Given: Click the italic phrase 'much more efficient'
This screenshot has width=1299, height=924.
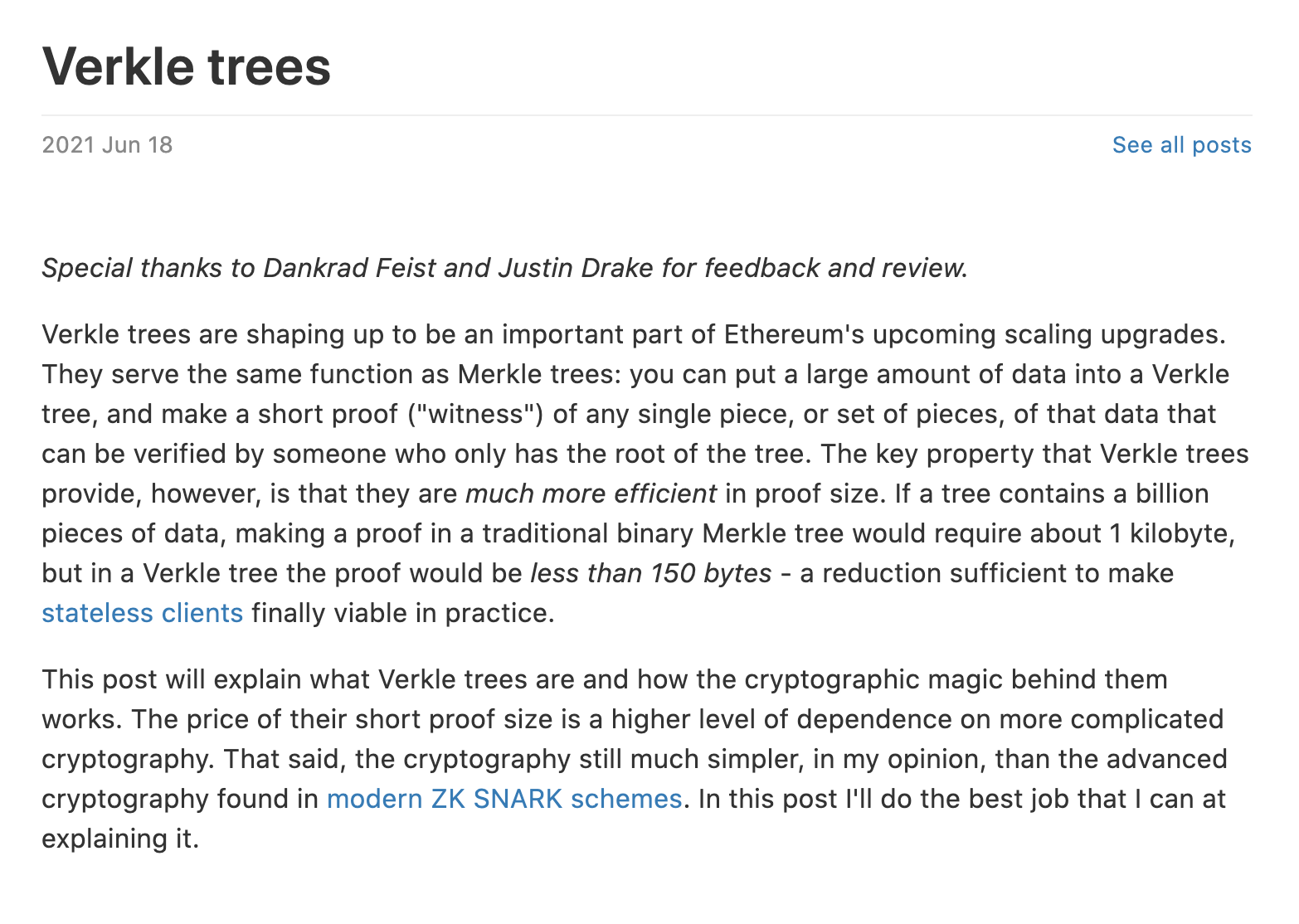Looking at the screenshot, I should point(591,494).
